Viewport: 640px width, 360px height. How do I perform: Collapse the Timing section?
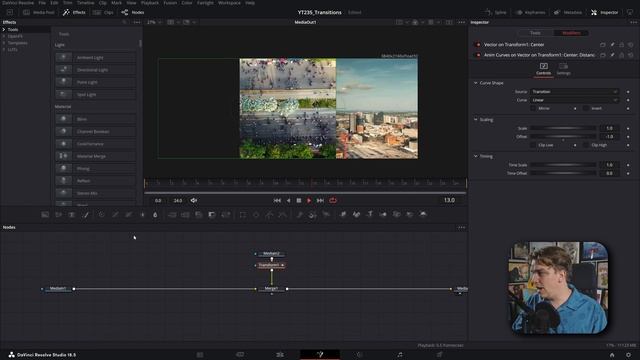[476, 156]
